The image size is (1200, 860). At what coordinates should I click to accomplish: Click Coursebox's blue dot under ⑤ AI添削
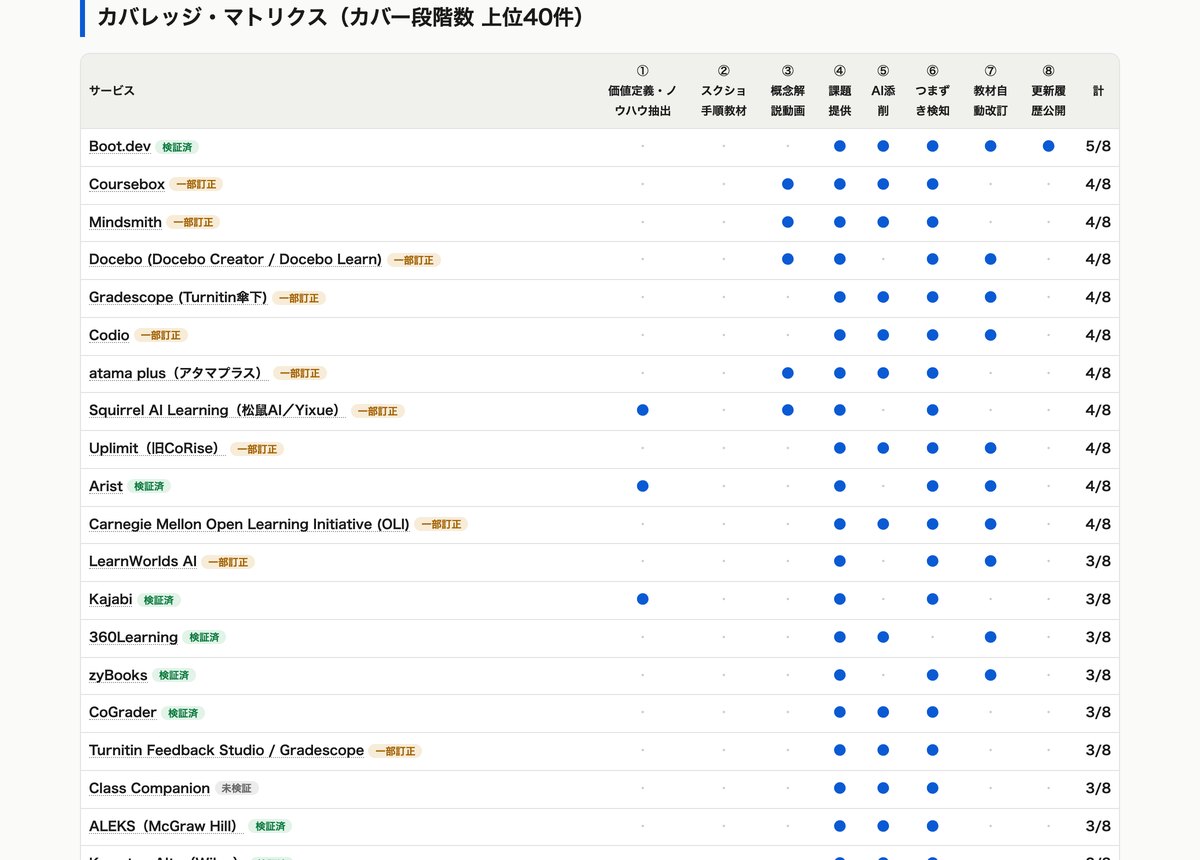883,184
